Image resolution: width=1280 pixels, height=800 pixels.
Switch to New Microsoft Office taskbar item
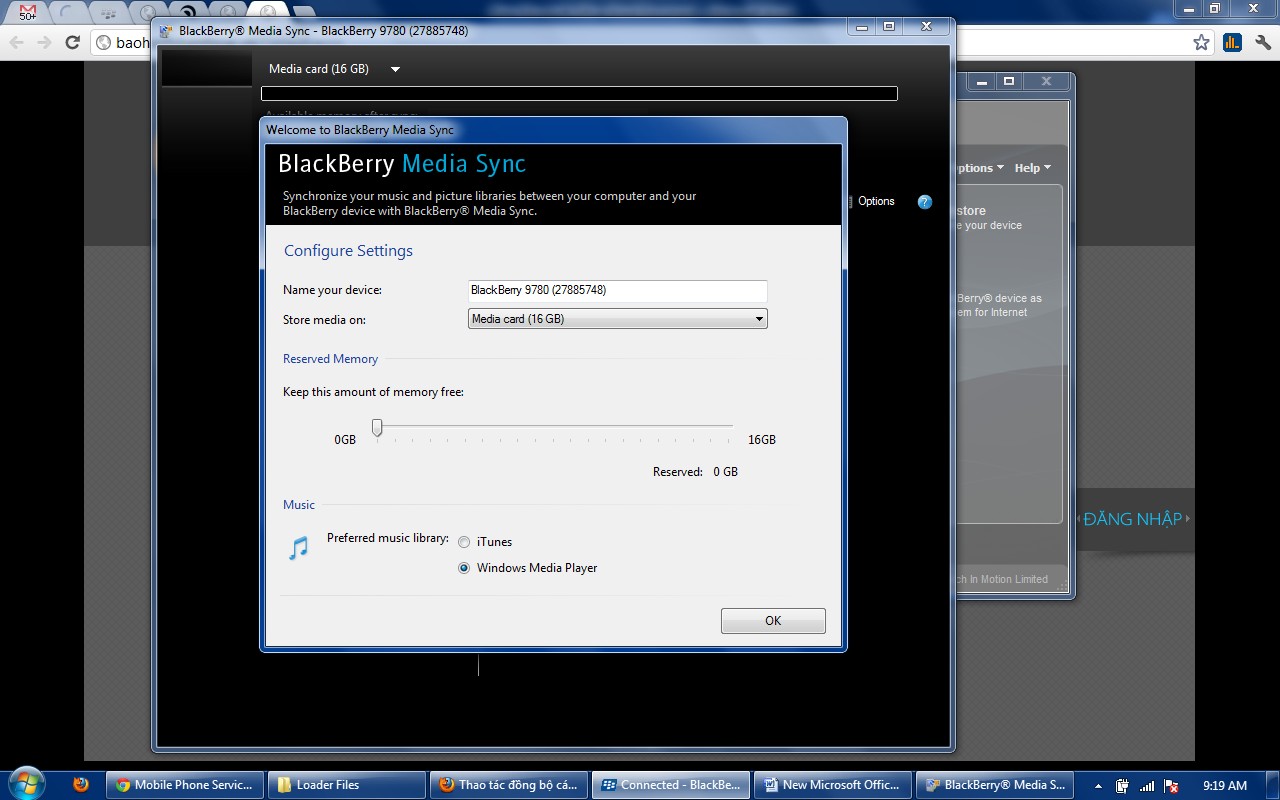coord(833,785)
